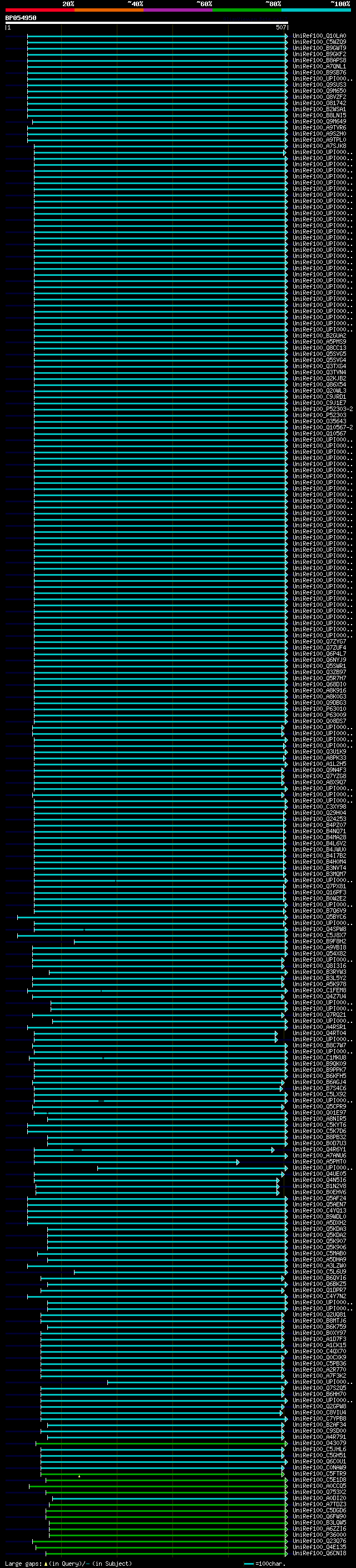This screenshot has width=356, height=1568.
Task: Select the cyan ~100% identity color band
Action: pos(315,10)
